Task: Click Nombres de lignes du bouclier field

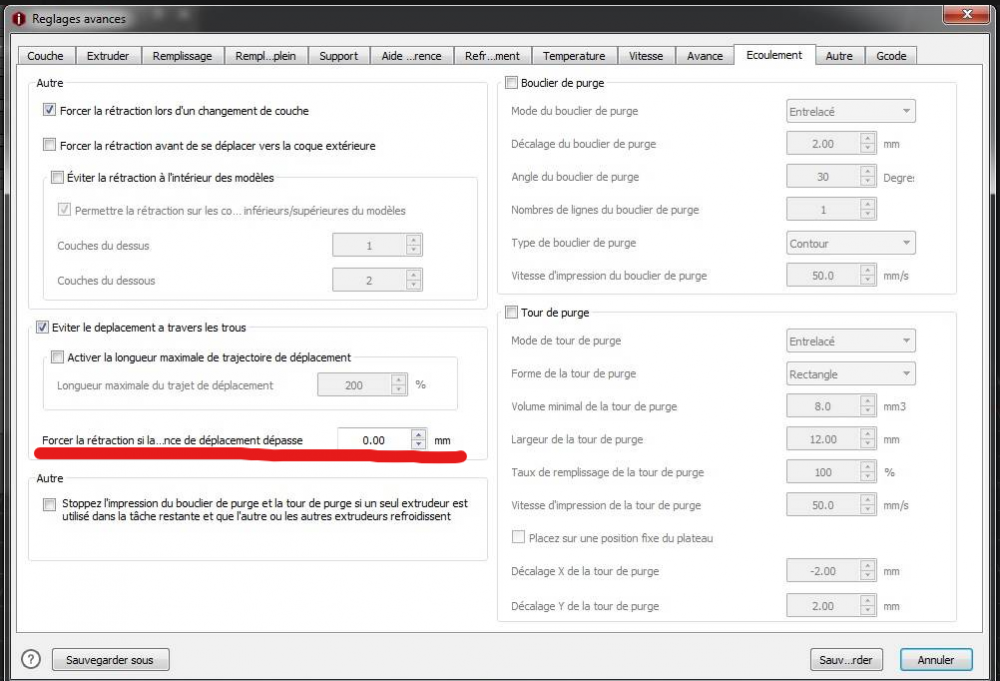Action: click(823, 210)
